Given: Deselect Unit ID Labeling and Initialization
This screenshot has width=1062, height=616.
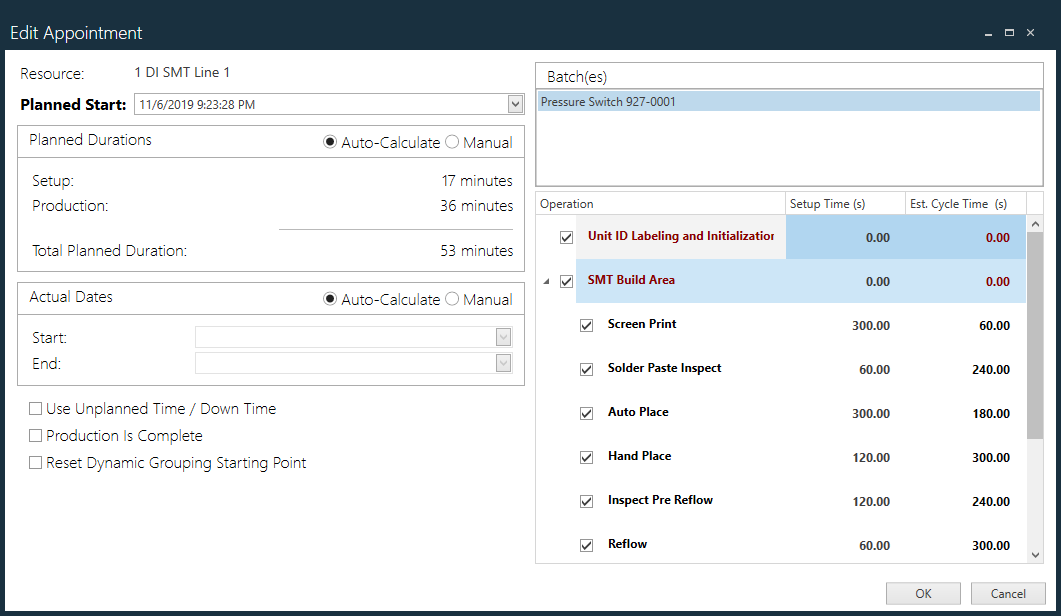Looking at the screenshot, I should 565,237.
